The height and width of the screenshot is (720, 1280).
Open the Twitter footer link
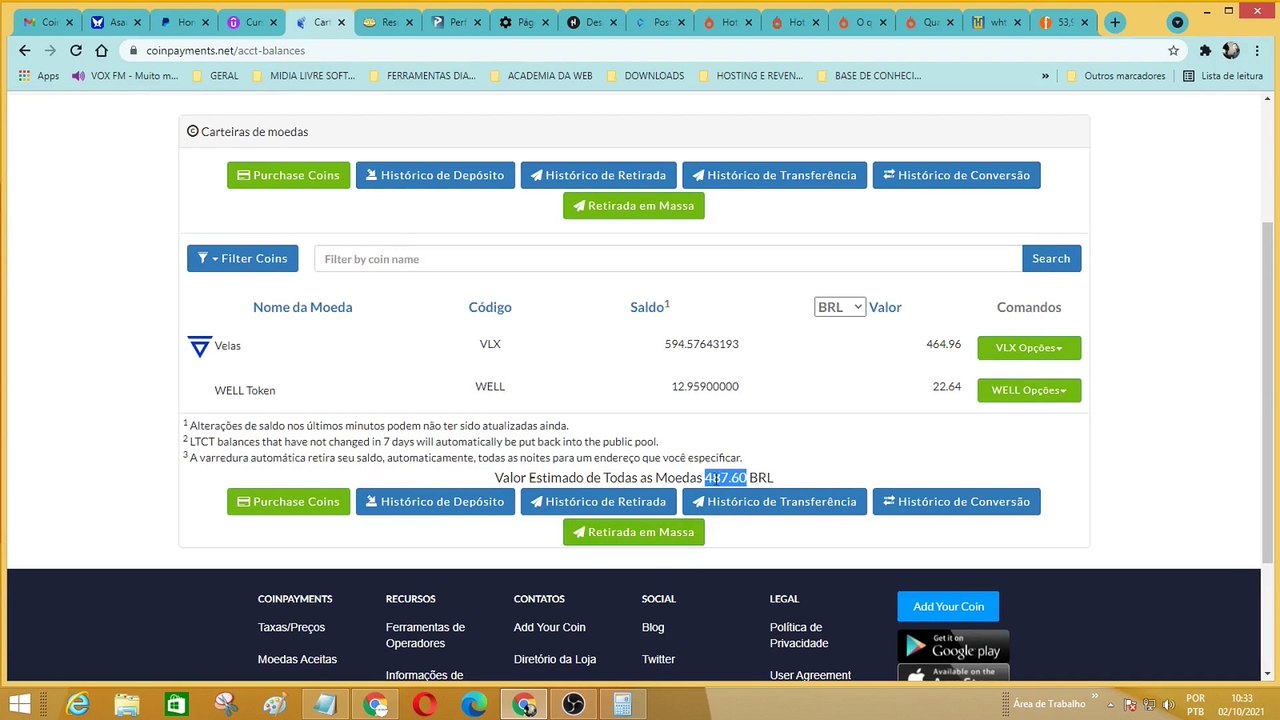point(658,659)
